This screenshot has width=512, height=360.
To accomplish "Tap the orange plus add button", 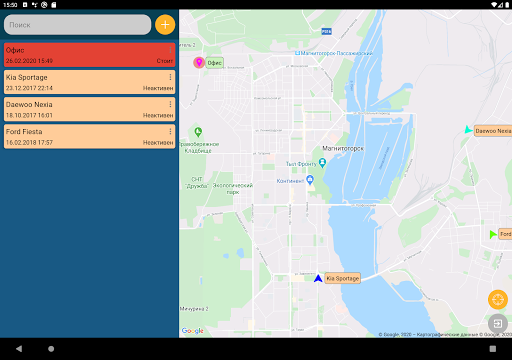I will pos(165,25).
